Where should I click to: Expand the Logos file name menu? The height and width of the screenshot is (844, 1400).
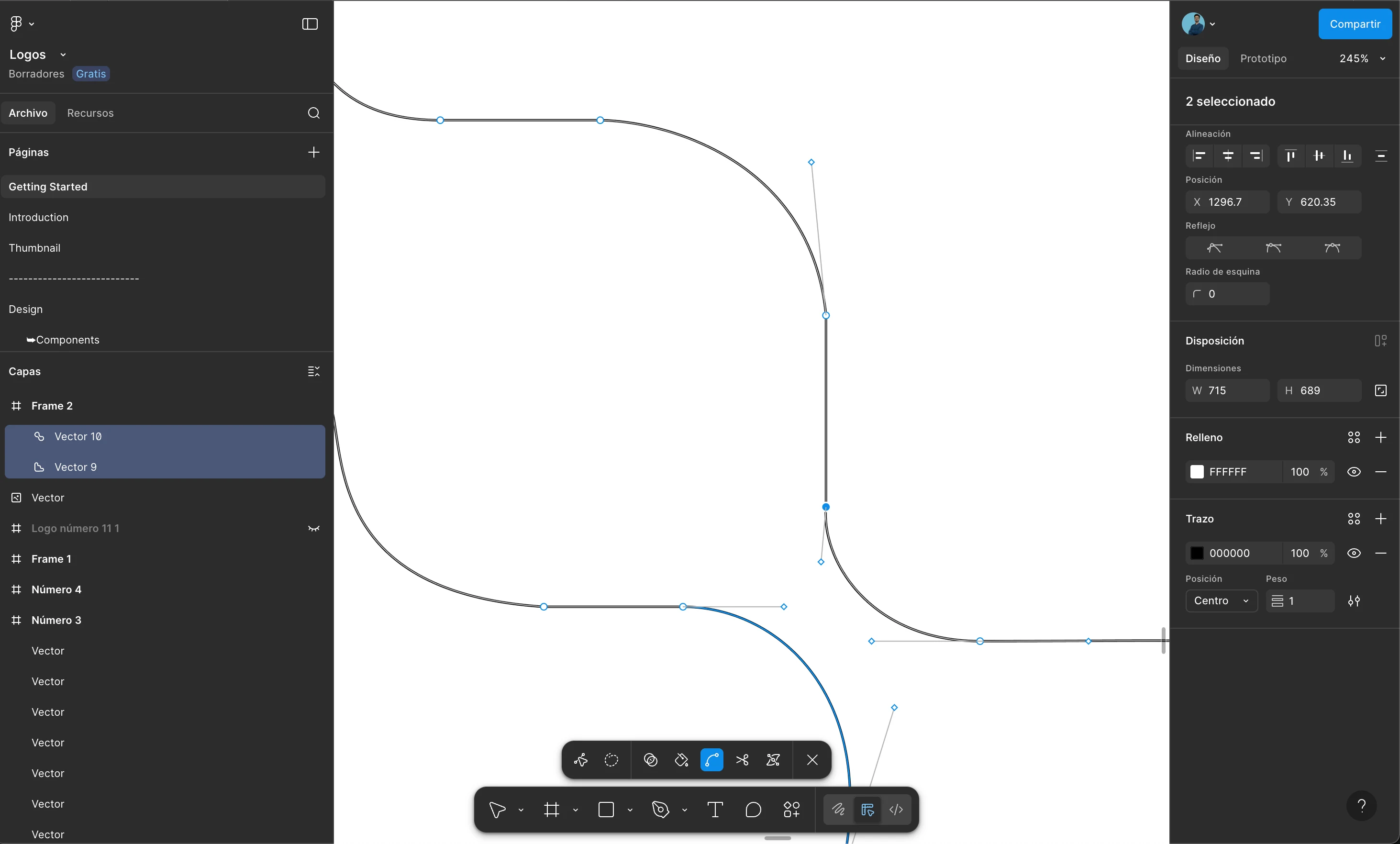[x=63, y=55]
